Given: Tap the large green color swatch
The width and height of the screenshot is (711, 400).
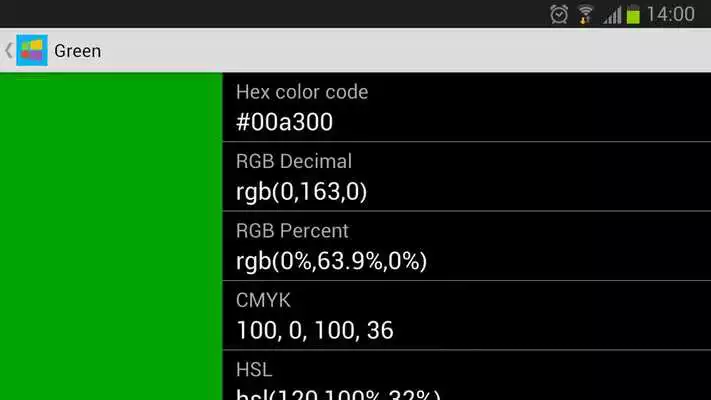Looking at the screenshot, I should tap(111, 236).
